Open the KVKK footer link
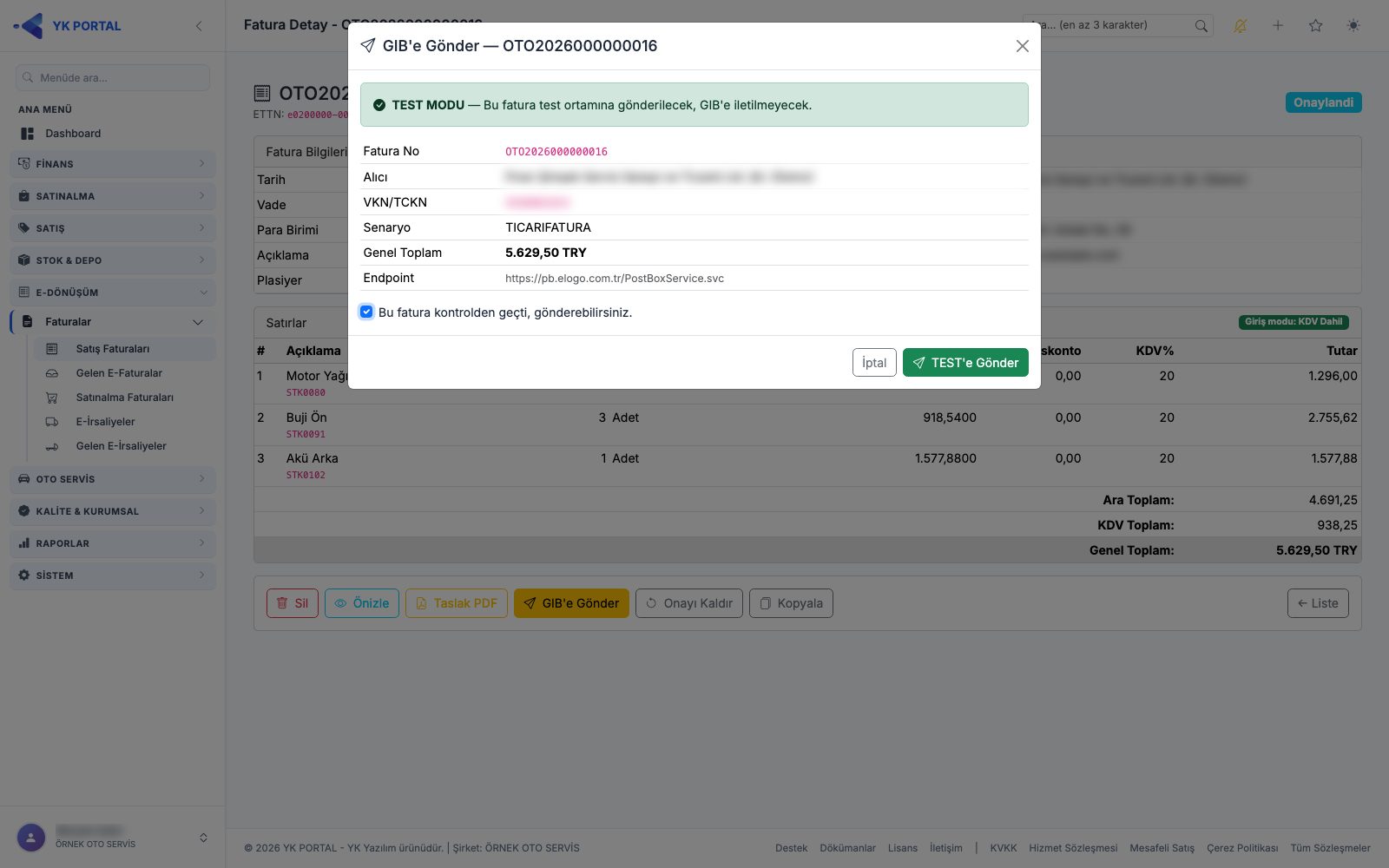 point(1004,848)
